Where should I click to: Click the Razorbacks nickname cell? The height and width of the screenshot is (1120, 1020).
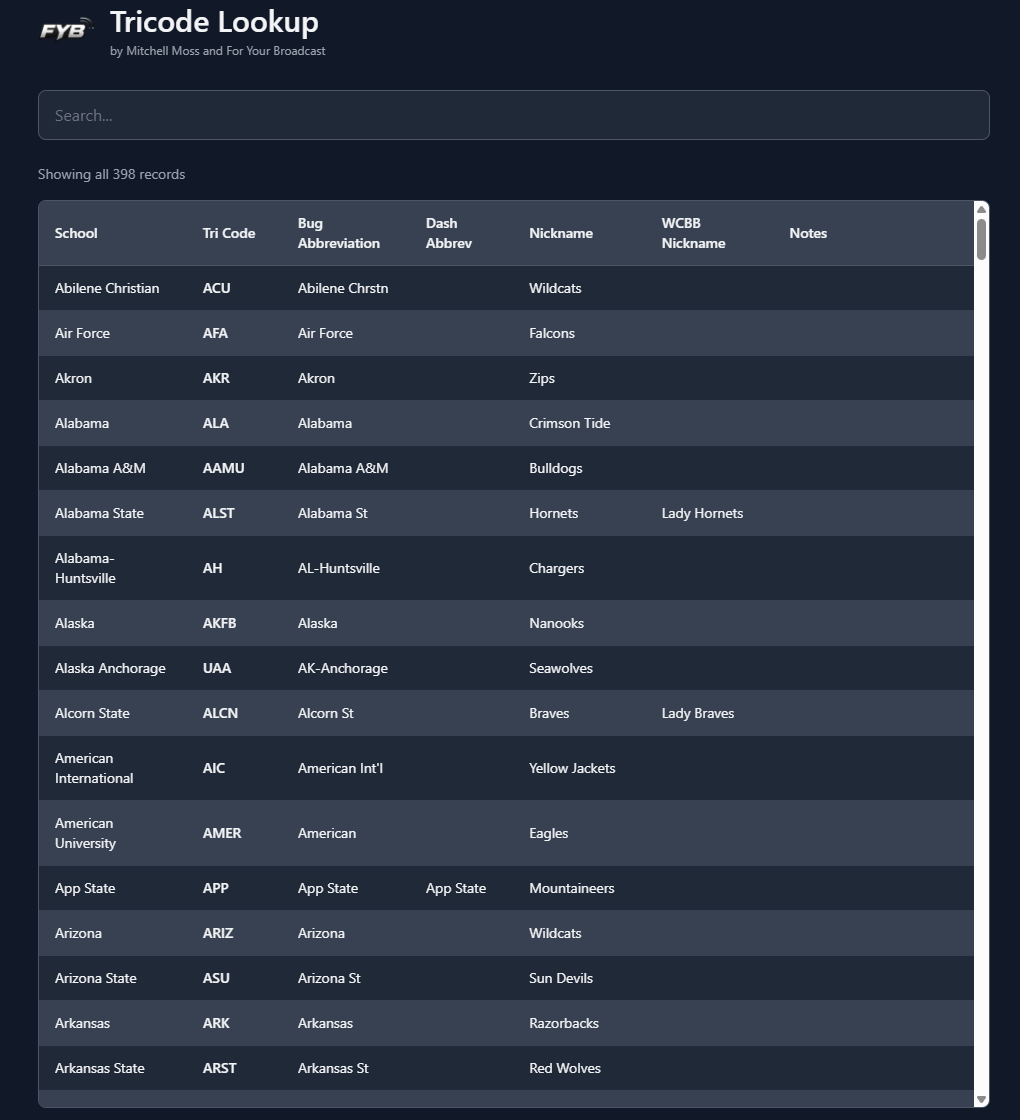point(564,1023)
